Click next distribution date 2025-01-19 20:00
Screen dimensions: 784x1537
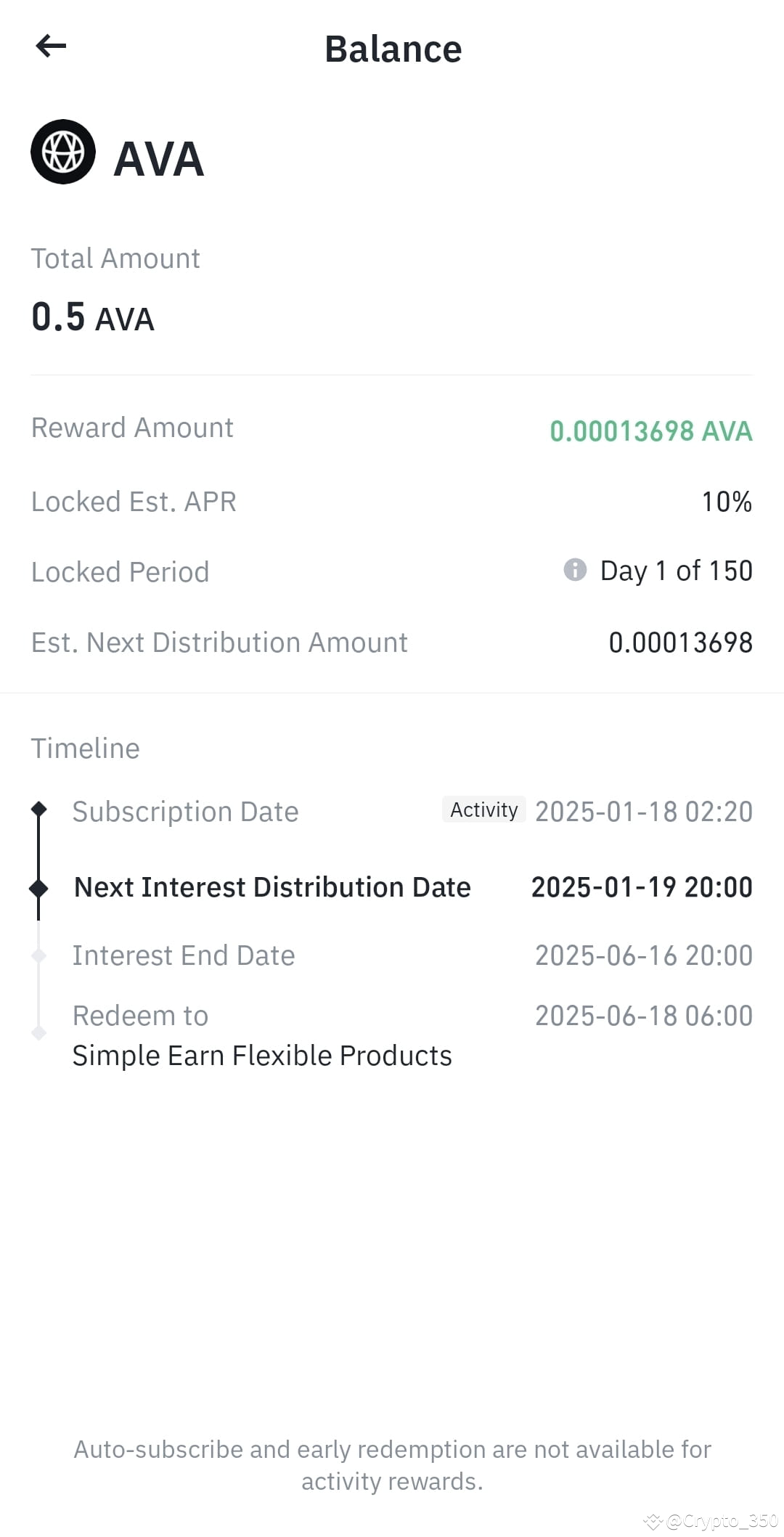[642, 887]
